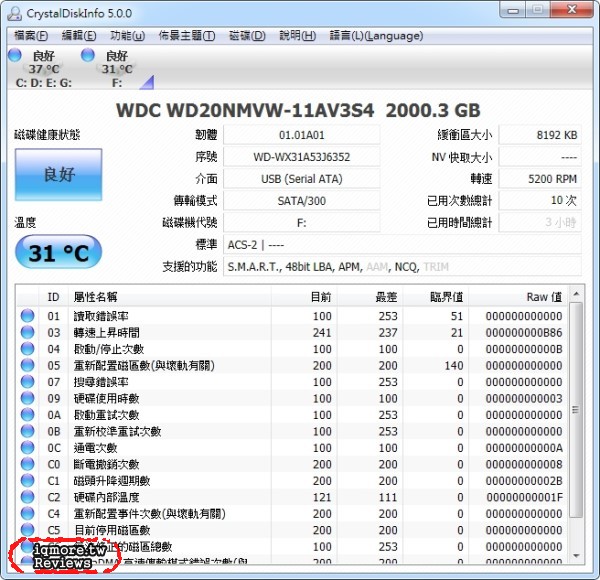Screen dimensions: 600x580
Task: Select the 轉速上昇時間 attribute row
Action: point(292,332)
